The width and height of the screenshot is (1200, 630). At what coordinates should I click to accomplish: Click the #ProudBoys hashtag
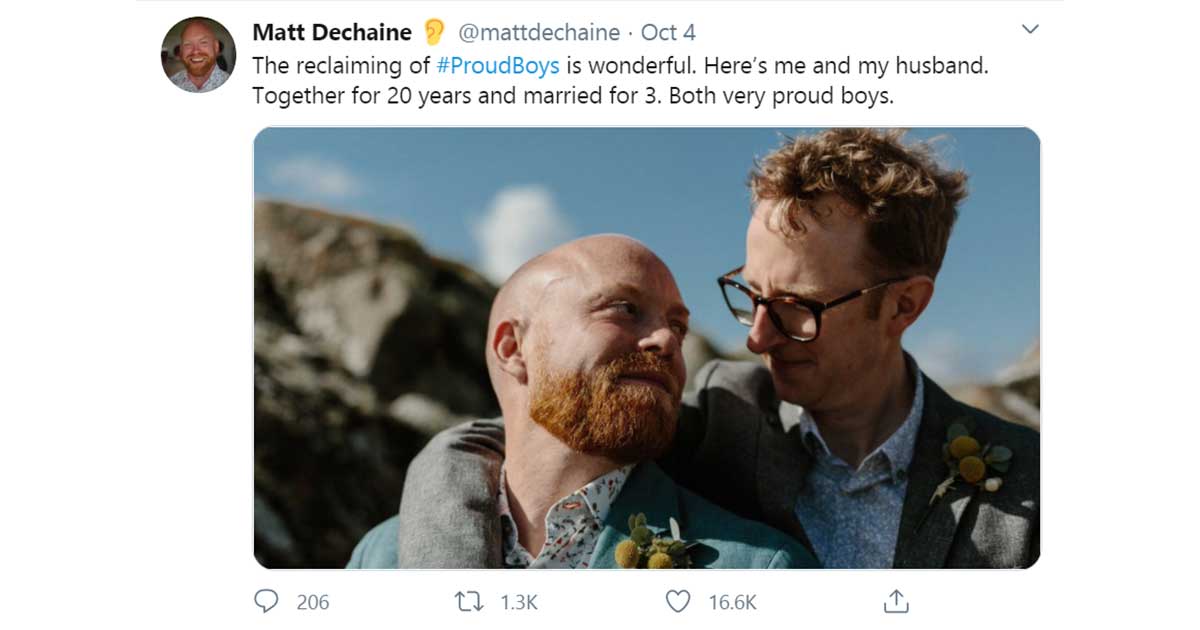498,65
